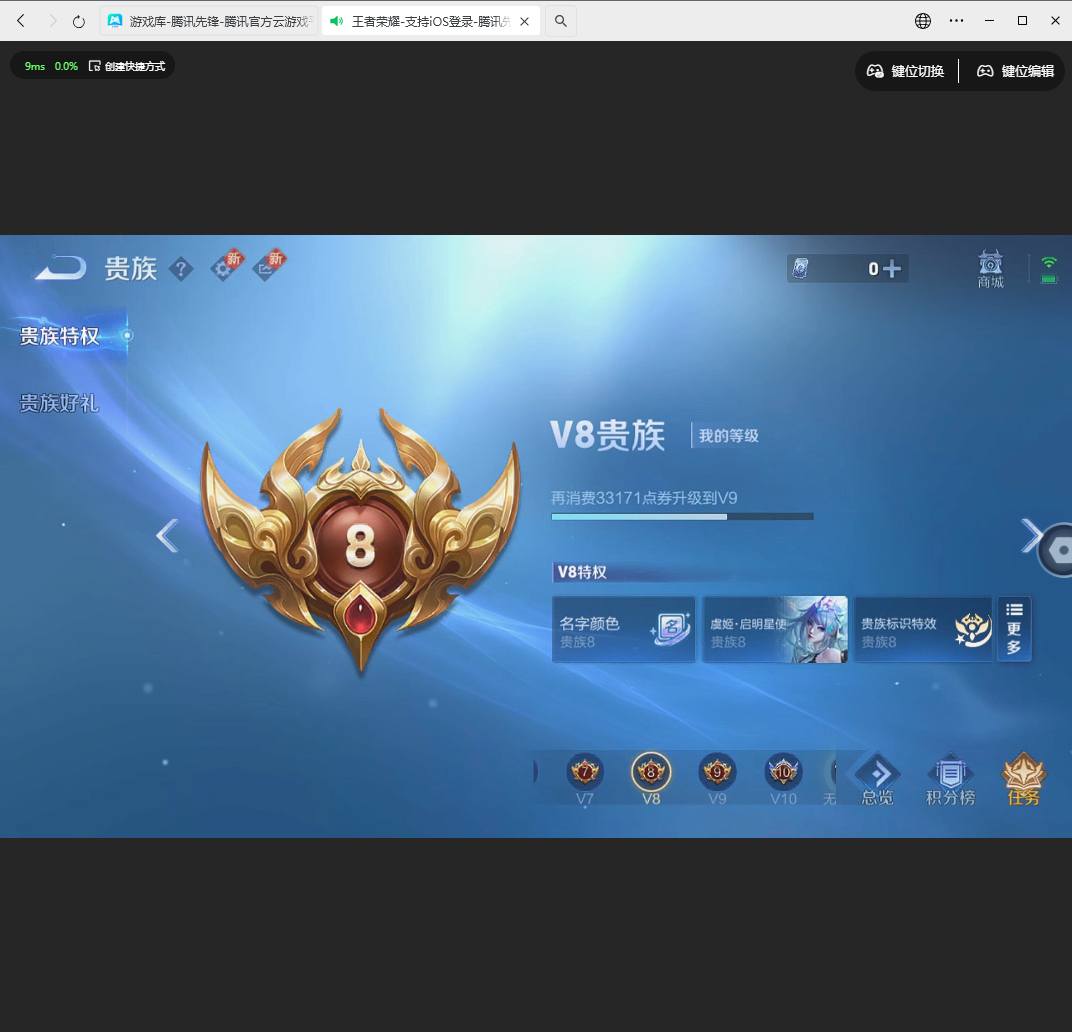1072x1032 pixels.
Task: Open 虞姬·启明星使 skin privilege card
Action: 775,630
